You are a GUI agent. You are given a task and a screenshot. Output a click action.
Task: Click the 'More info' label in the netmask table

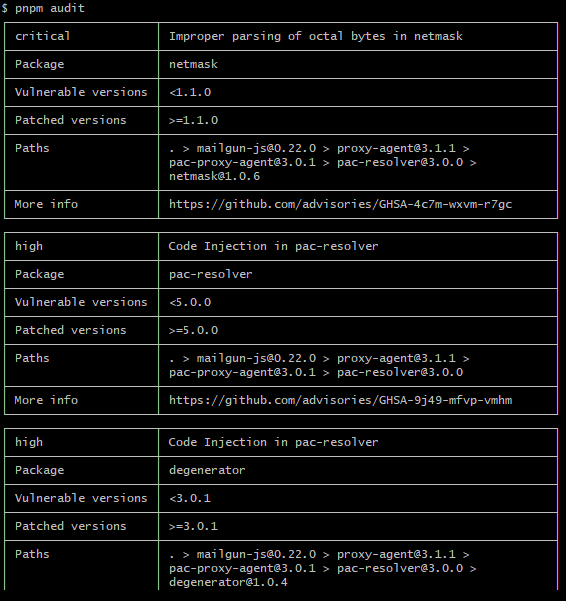pos(46,204)
